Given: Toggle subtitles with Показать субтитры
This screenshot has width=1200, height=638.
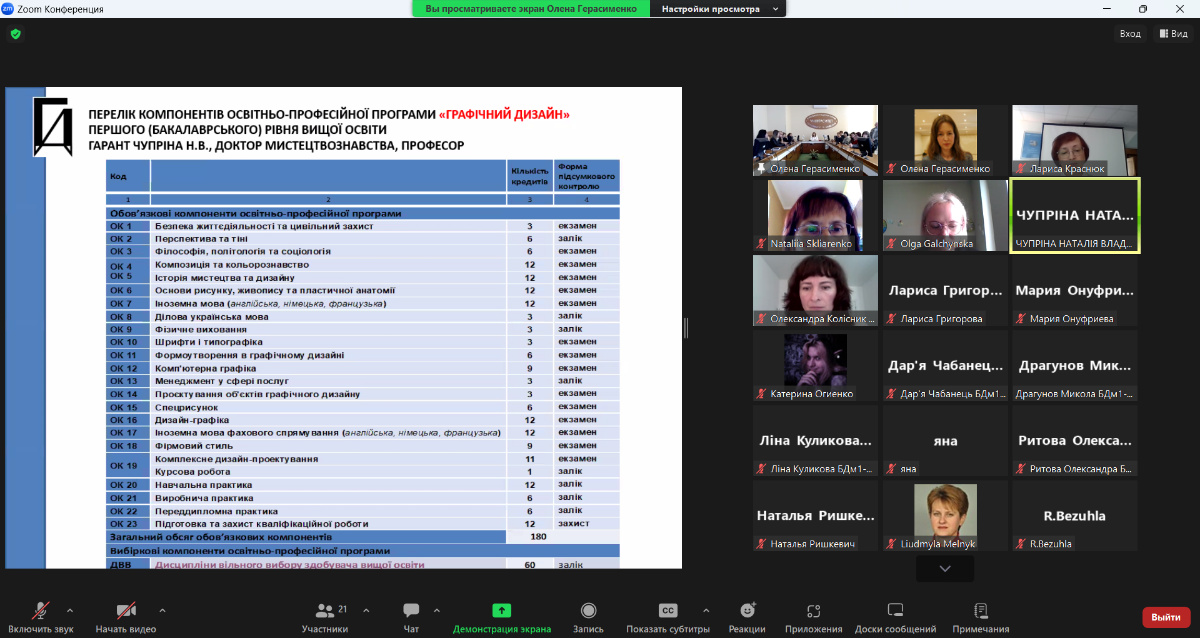Looking at the screenshot, I should [x=668, y=611].
